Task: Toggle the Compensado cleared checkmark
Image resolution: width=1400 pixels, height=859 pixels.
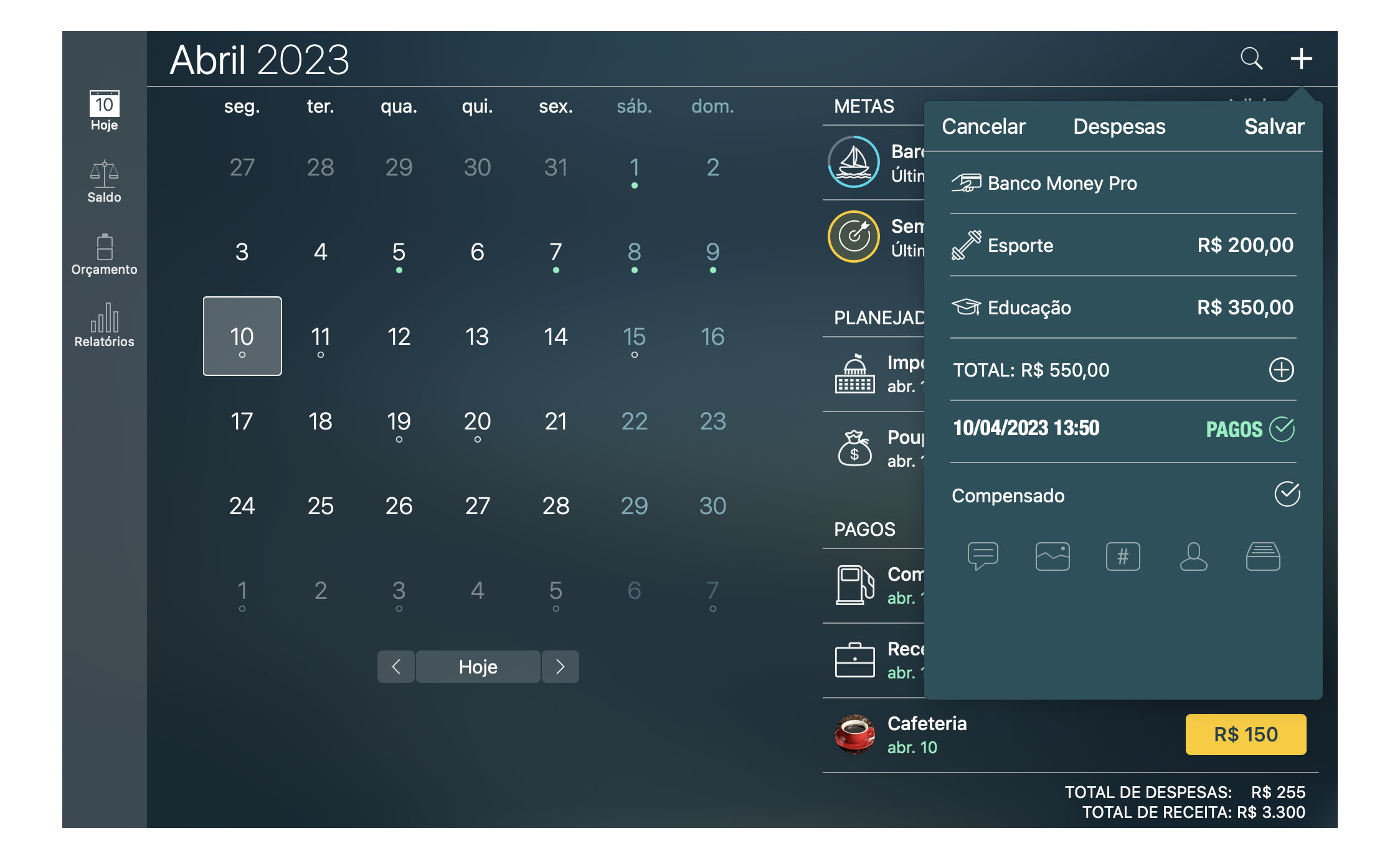Action: 1287,494
